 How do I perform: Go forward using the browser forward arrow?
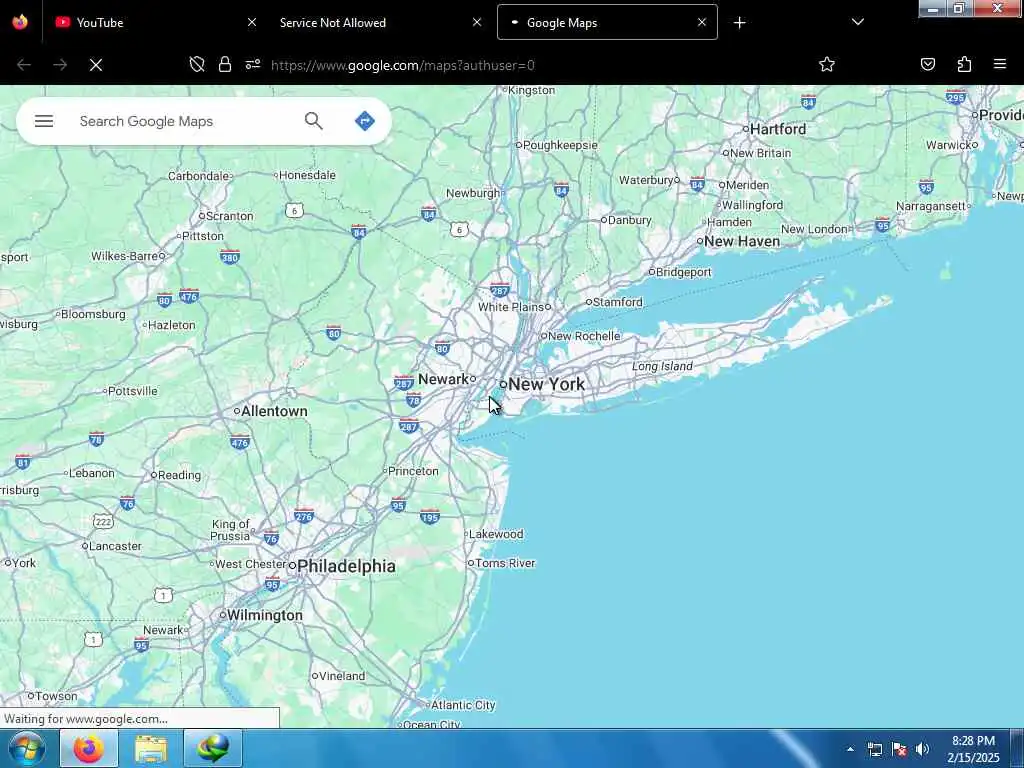tap(60, 65)
